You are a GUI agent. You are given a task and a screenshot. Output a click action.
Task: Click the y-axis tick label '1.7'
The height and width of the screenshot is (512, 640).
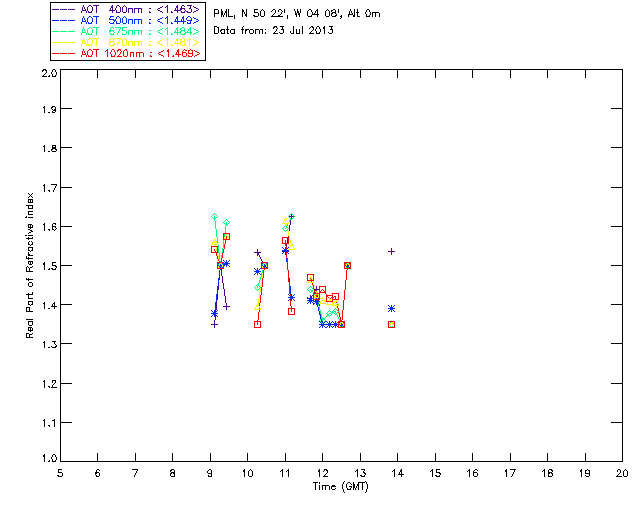click(49, 188)
